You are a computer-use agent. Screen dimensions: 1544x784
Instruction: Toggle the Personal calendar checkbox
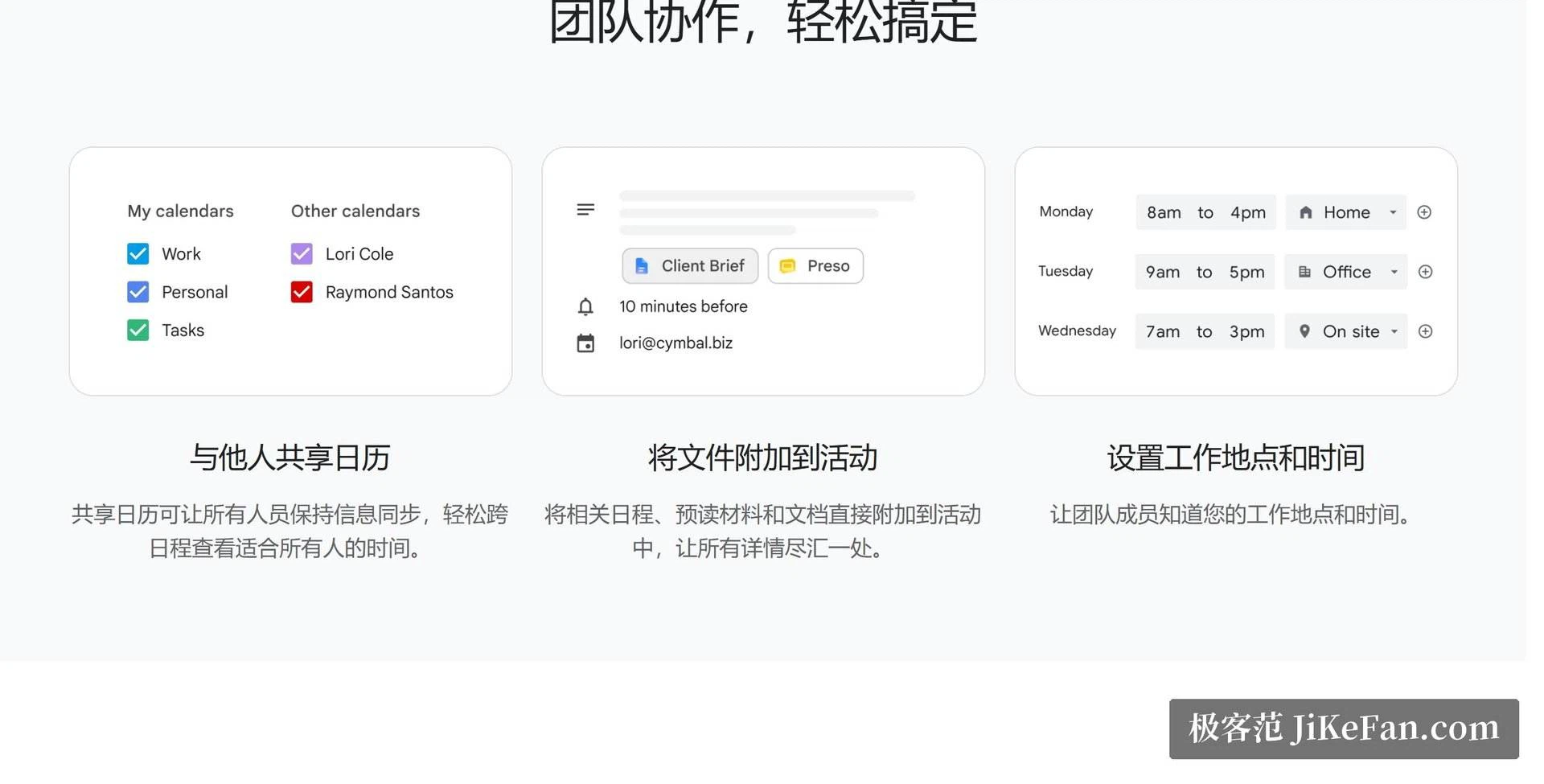138,292
